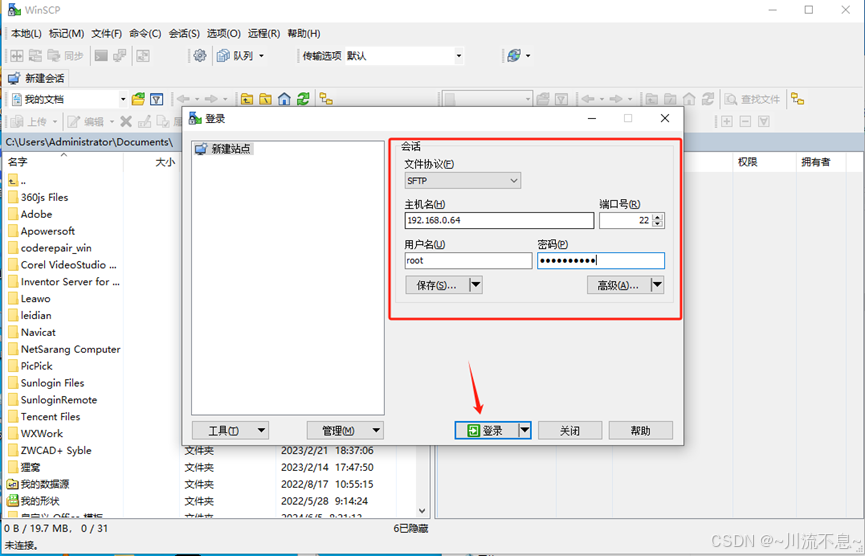Image resolution: width=865 pixels, height=556 pixels.
Task: Click the queue (队列) icon
Action: 223,55
